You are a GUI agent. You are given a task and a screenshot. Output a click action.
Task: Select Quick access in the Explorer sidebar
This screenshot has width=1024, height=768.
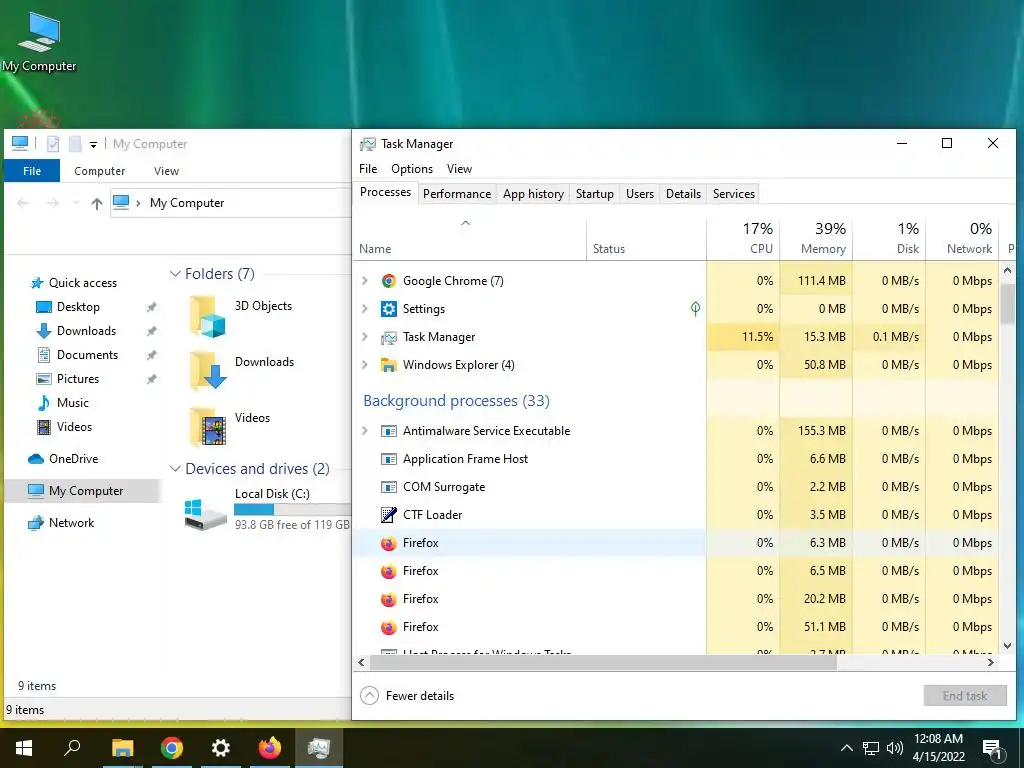pos(82,283)
